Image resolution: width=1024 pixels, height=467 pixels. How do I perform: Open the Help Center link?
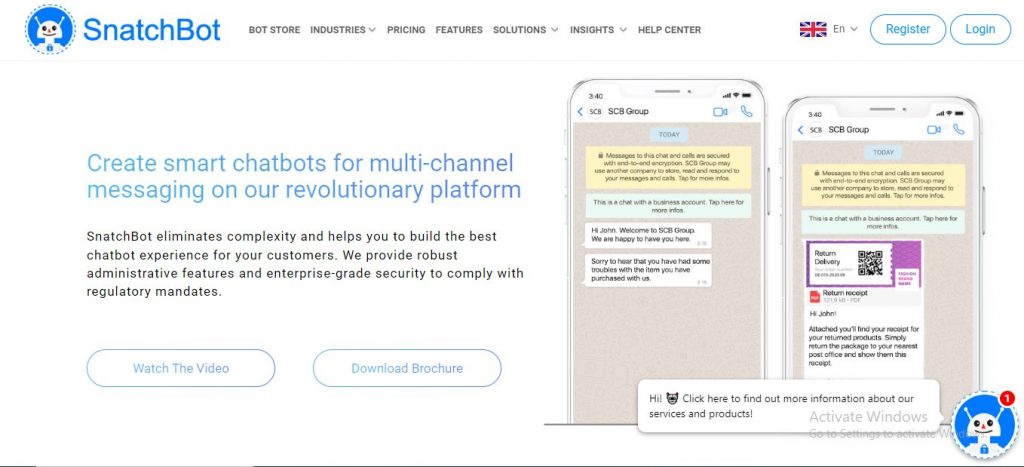tap(669, 30)
